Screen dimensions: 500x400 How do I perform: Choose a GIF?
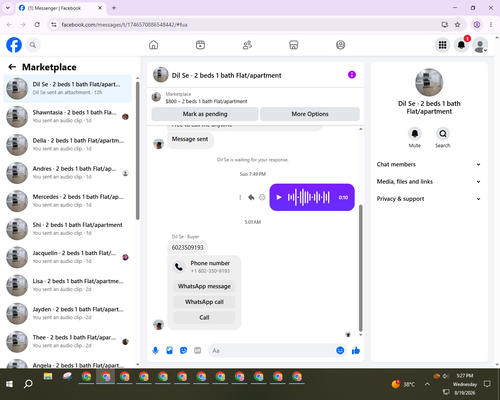click(197, 350)
